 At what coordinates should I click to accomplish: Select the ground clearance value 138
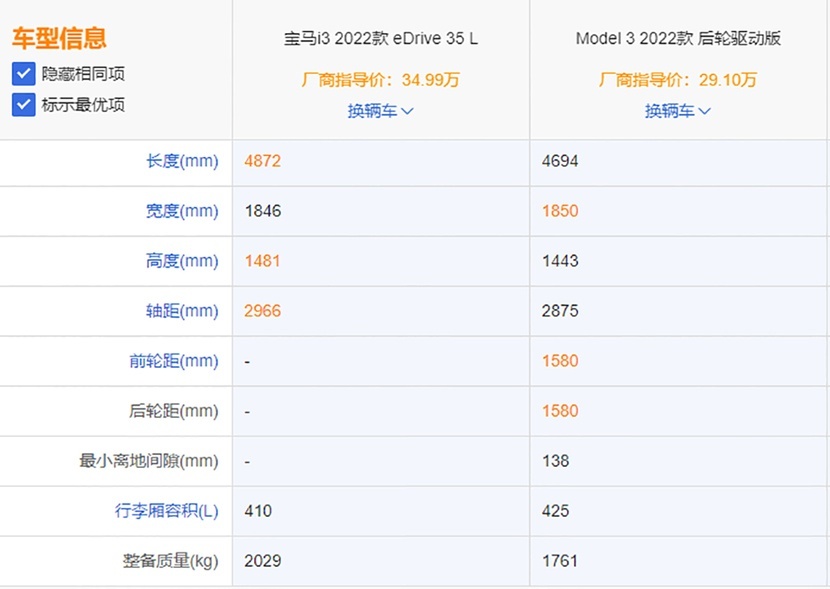click(x=555, y=461)
